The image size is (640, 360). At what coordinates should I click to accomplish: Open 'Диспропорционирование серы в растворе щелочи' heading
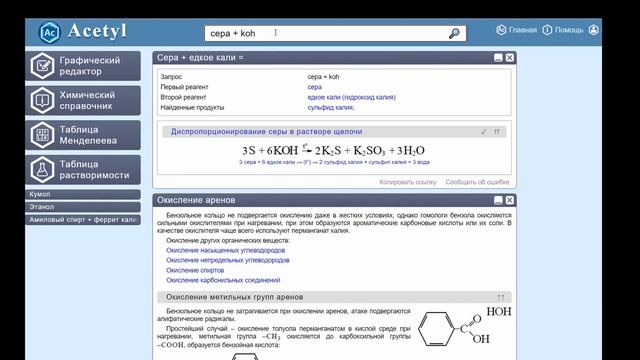[266, 131]
